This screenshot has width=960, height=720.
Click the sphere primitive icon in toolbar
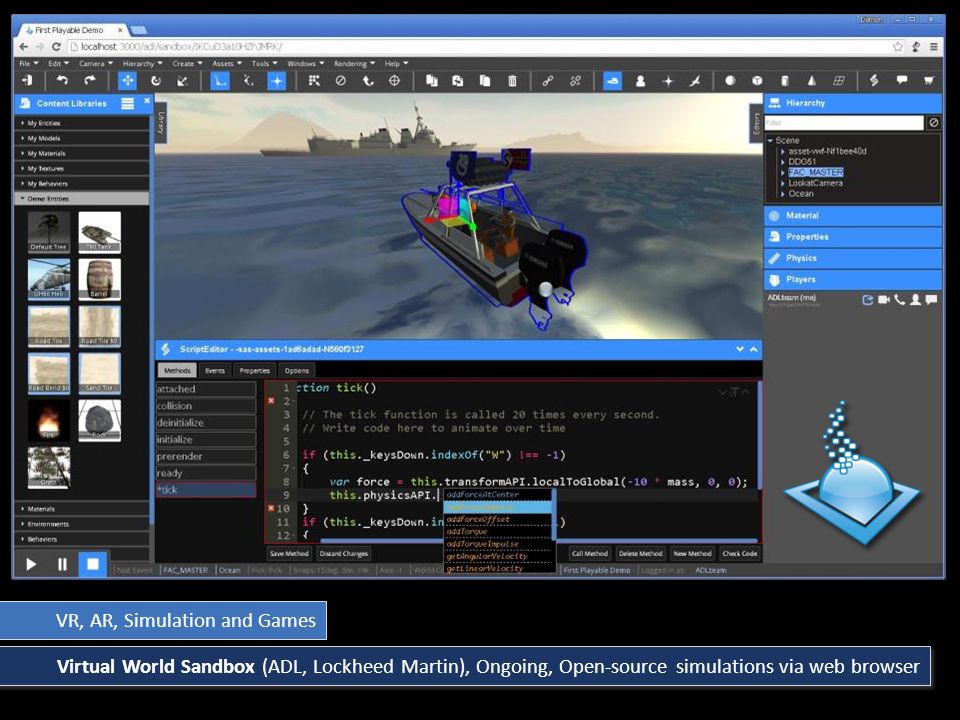pyautogui.click(x=730, y=81)
